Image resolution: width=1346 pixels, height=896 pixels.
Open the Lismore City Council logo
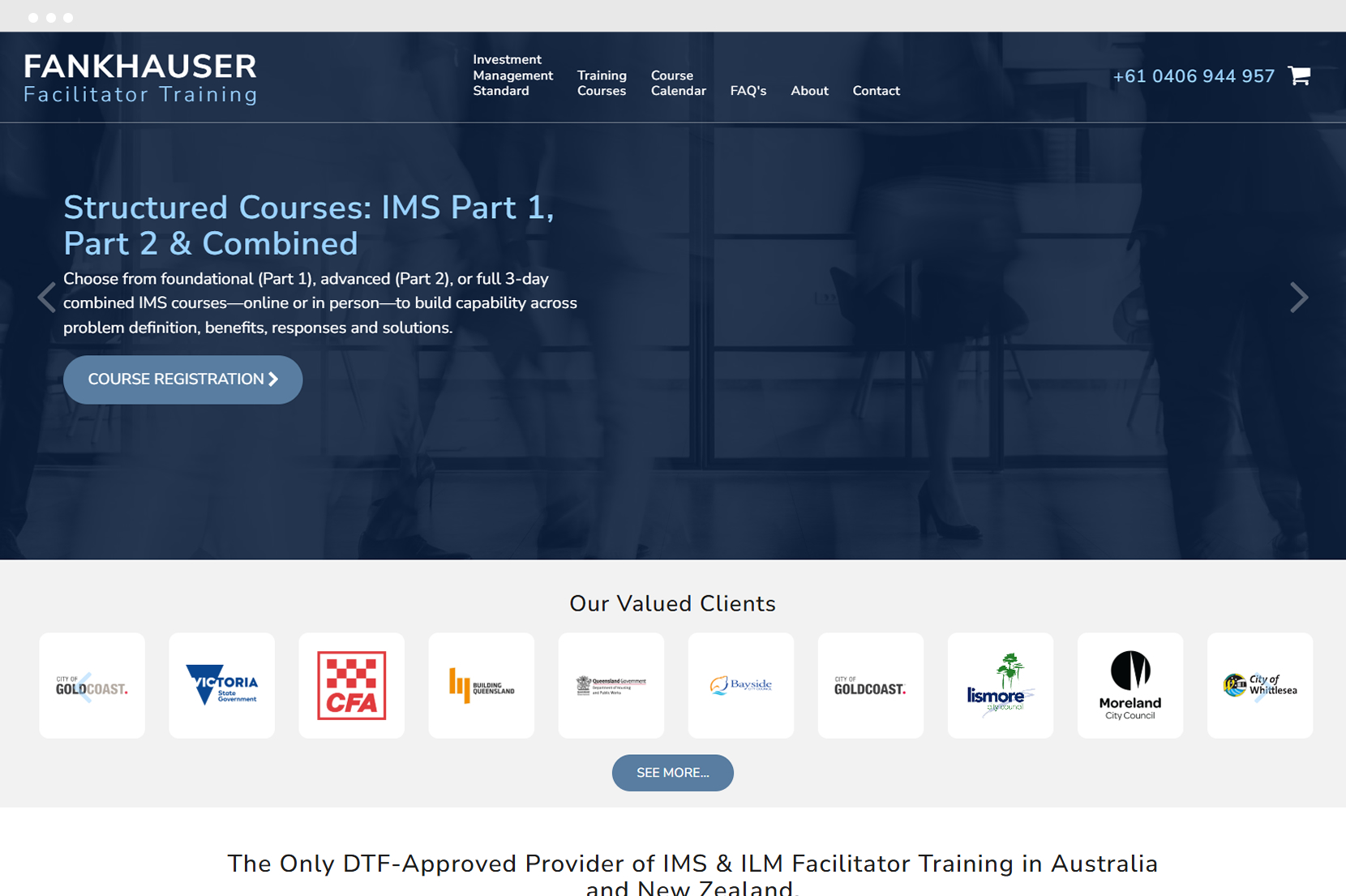1000,685
